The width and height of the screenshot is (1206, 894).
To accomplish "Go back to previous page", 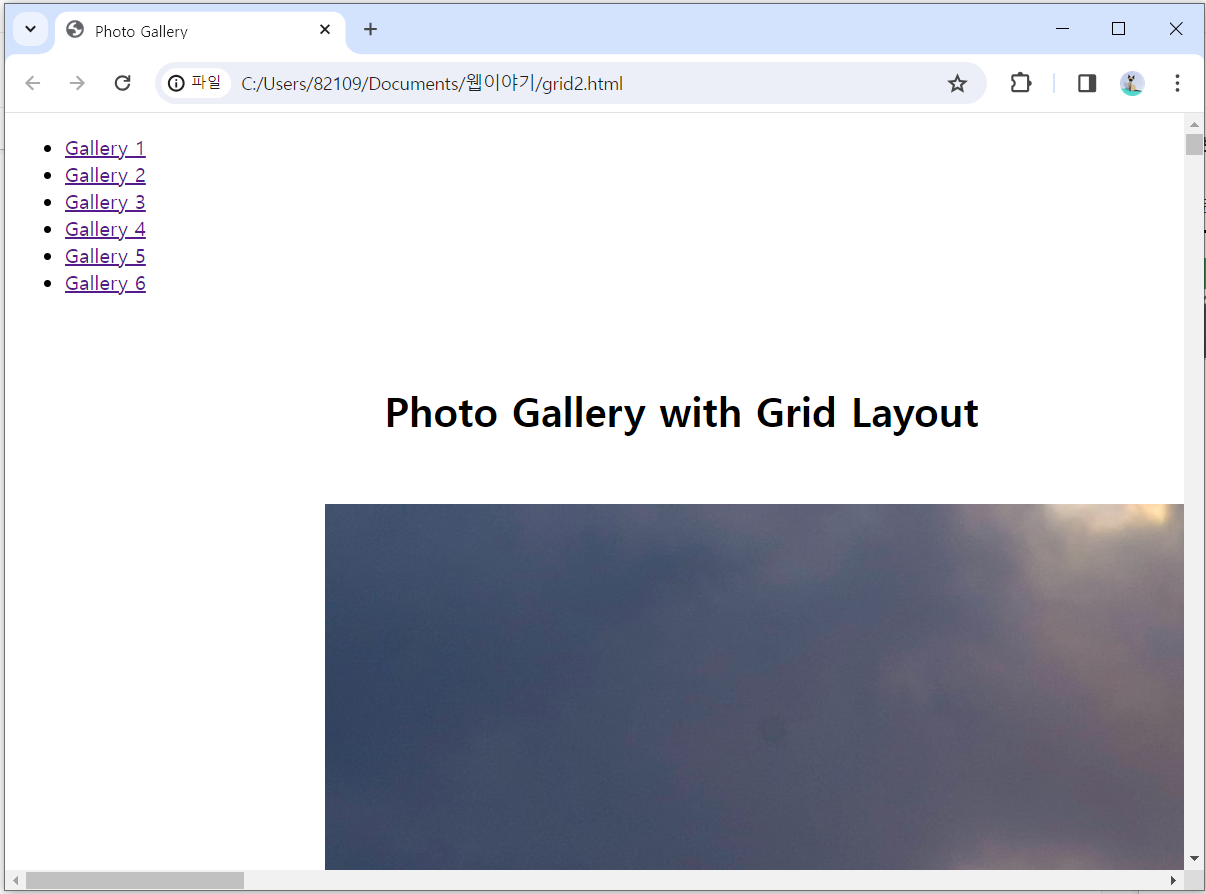I will click(32, 83).
